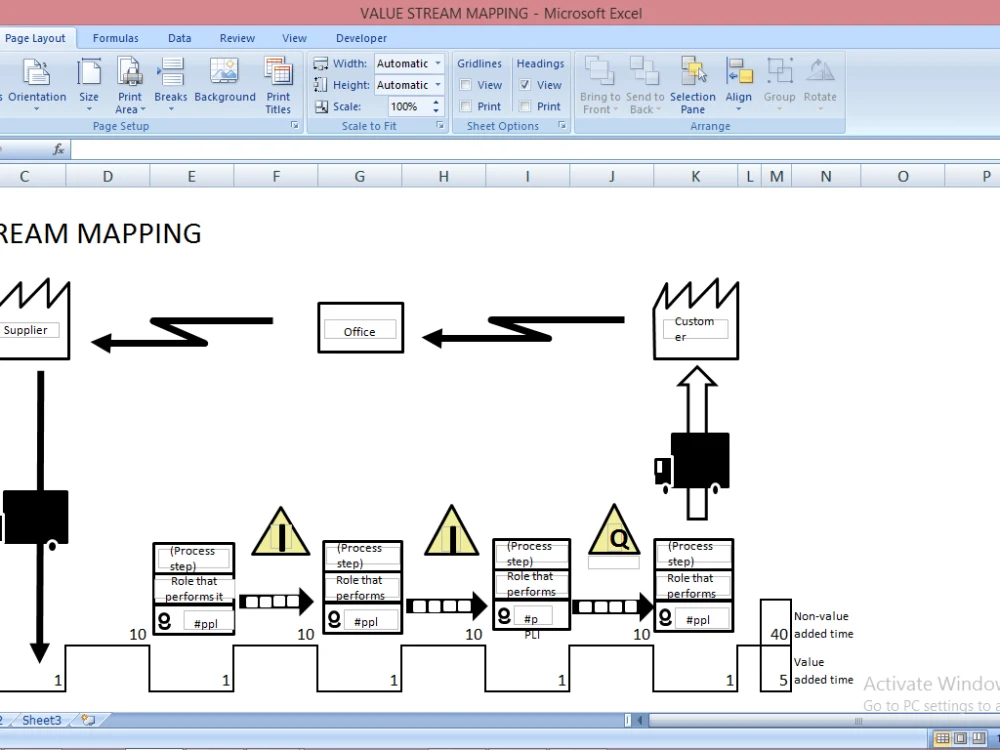The height and width of the screenshot is (750, 1000).
Task: Increase the Scale percentage with up arrow
Action: coord(436,102)
